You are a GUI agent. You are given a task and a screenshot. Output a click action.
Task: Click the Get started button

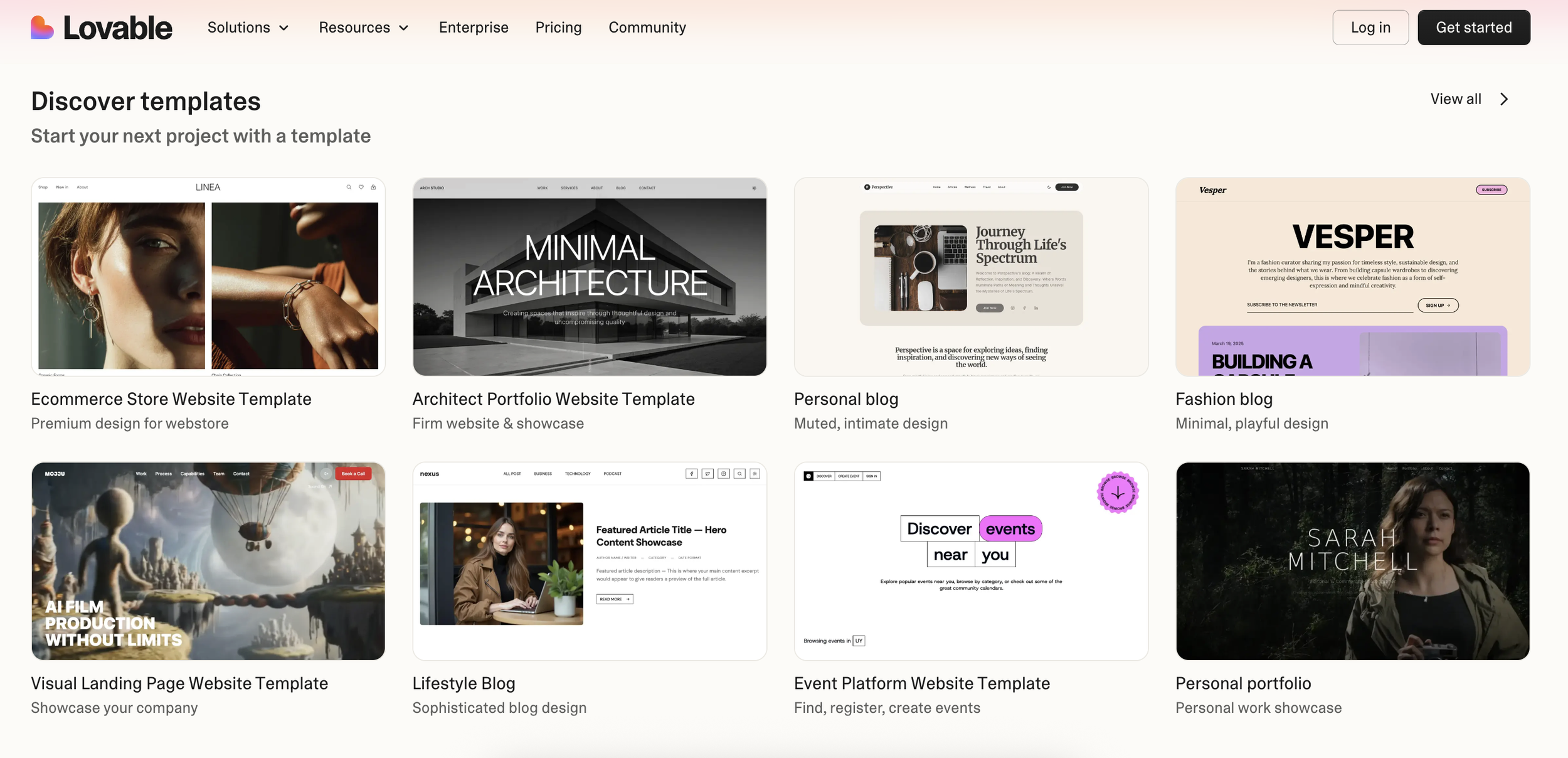click(1474, 27)
